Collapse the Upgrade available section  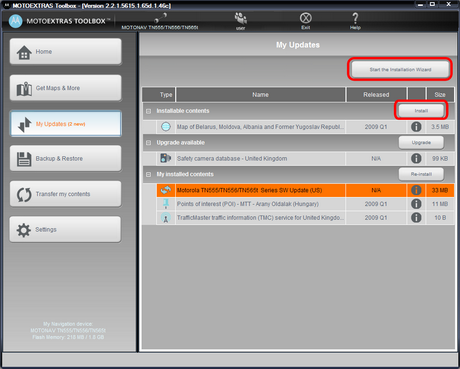tap(149, 143)
